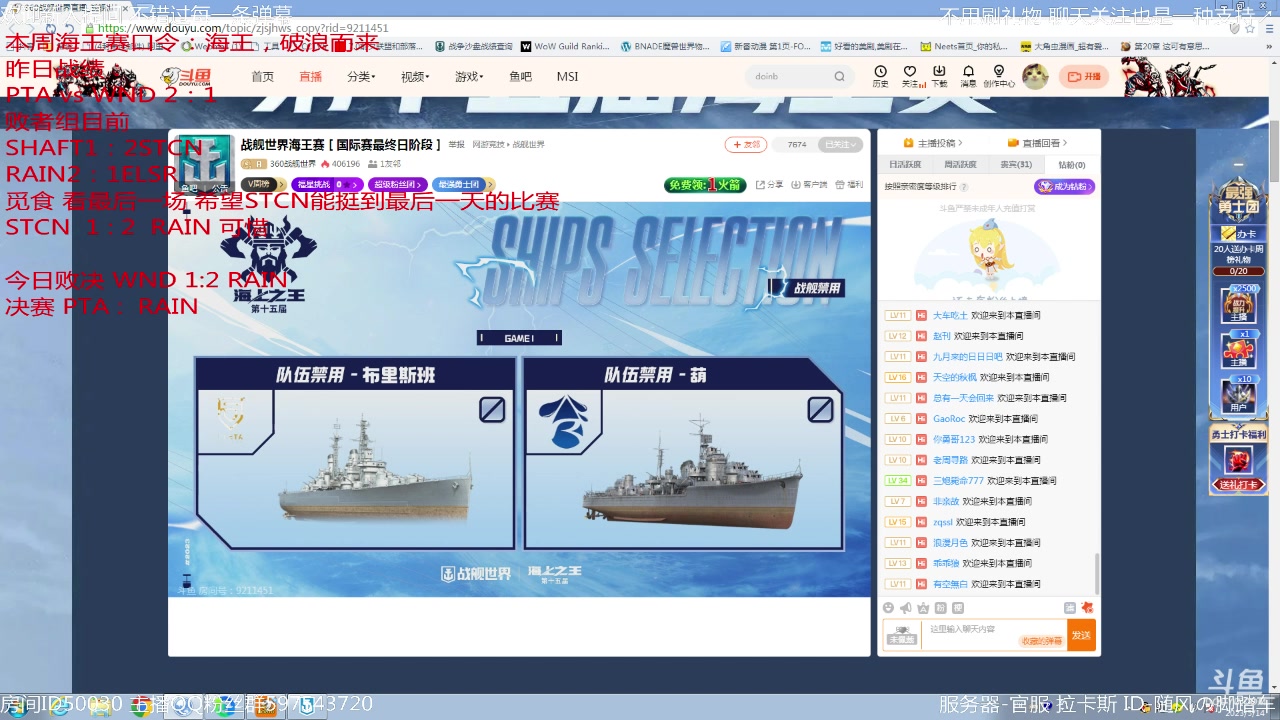Claim the 免费领1火箭 free rocket offer
Screen dimensions: 1280x720
point(705,184)
